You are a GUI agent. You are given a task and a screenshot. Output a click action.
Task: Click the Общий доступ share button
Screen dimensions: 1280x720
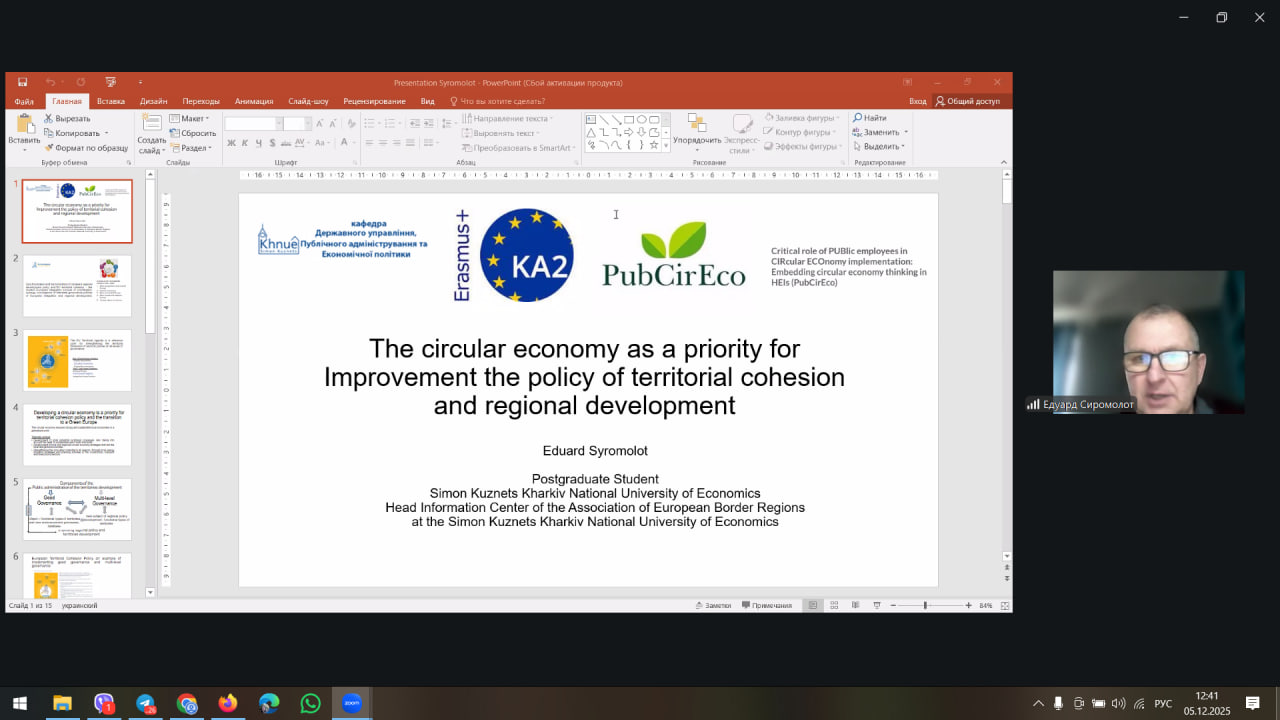tap(967, 101)
